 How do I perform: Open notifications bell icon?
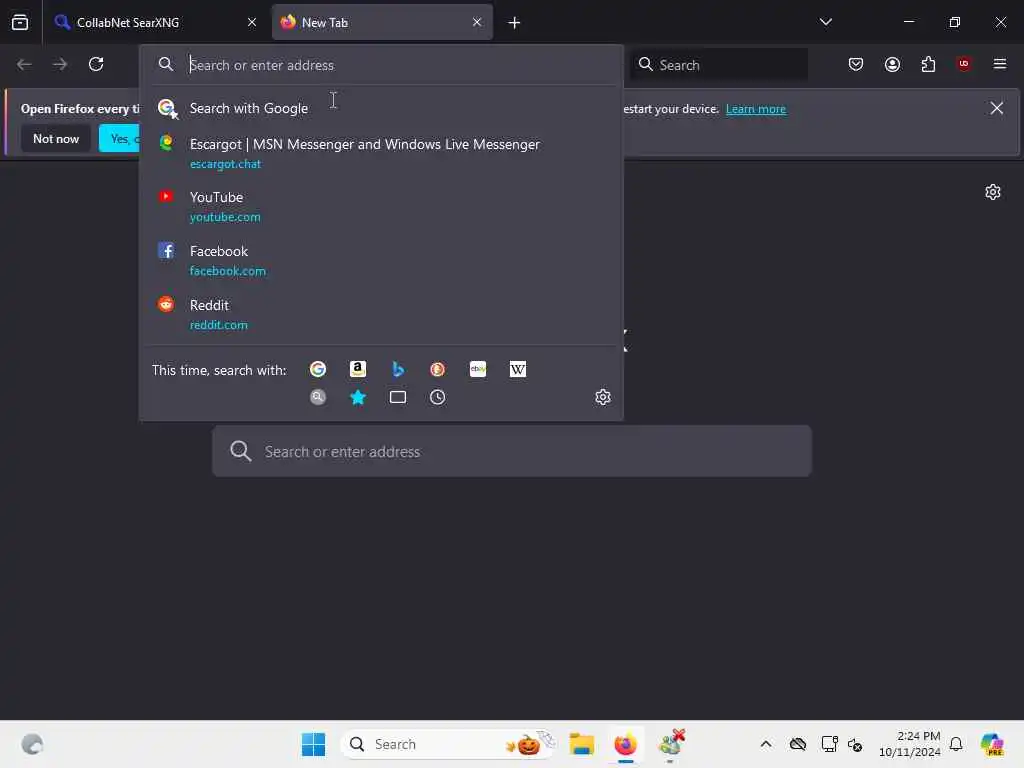coord(956,744)
